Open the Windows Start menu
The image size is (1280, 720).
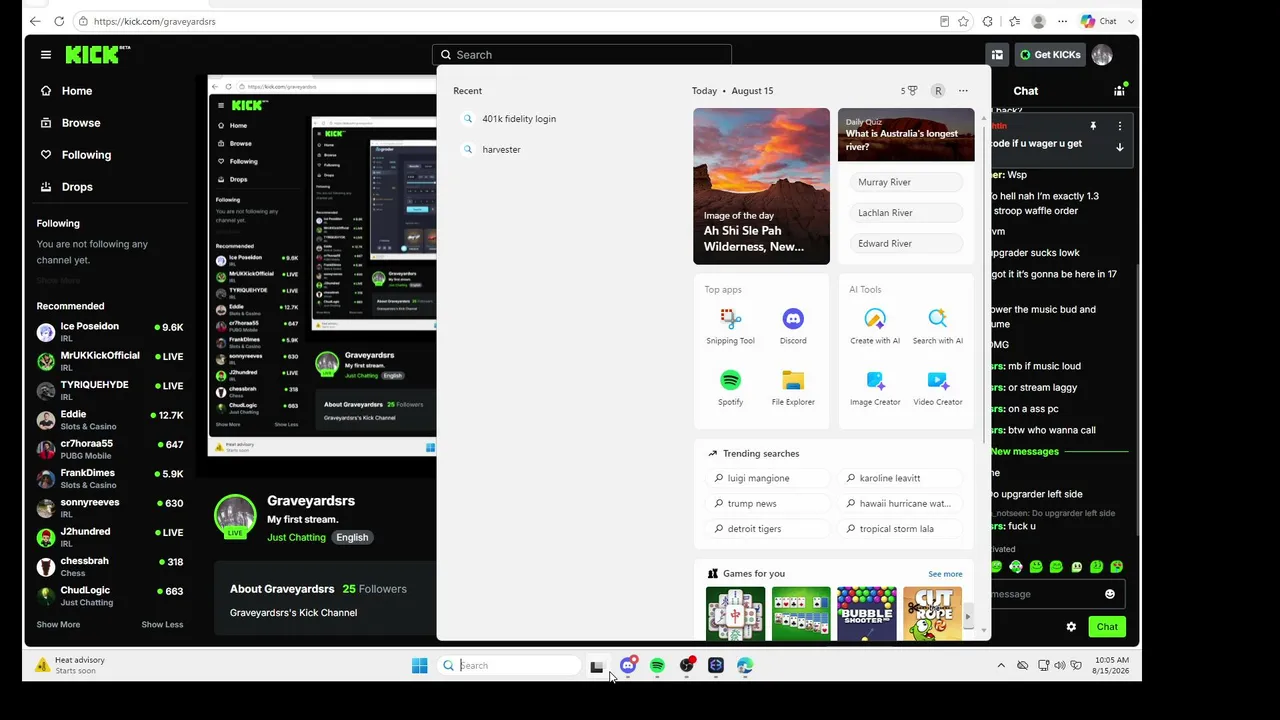click(x=420, y=666)
